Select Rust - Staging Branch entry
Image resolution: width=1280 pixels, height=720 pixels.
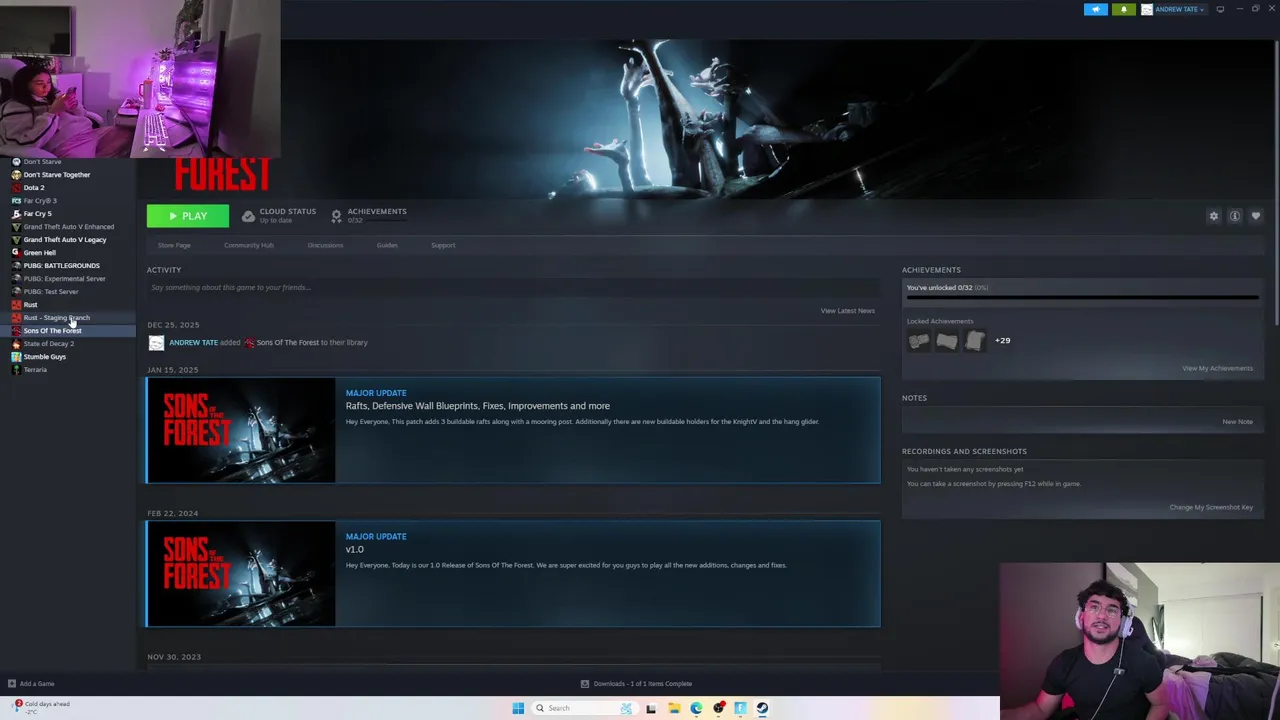click(56, 318)
